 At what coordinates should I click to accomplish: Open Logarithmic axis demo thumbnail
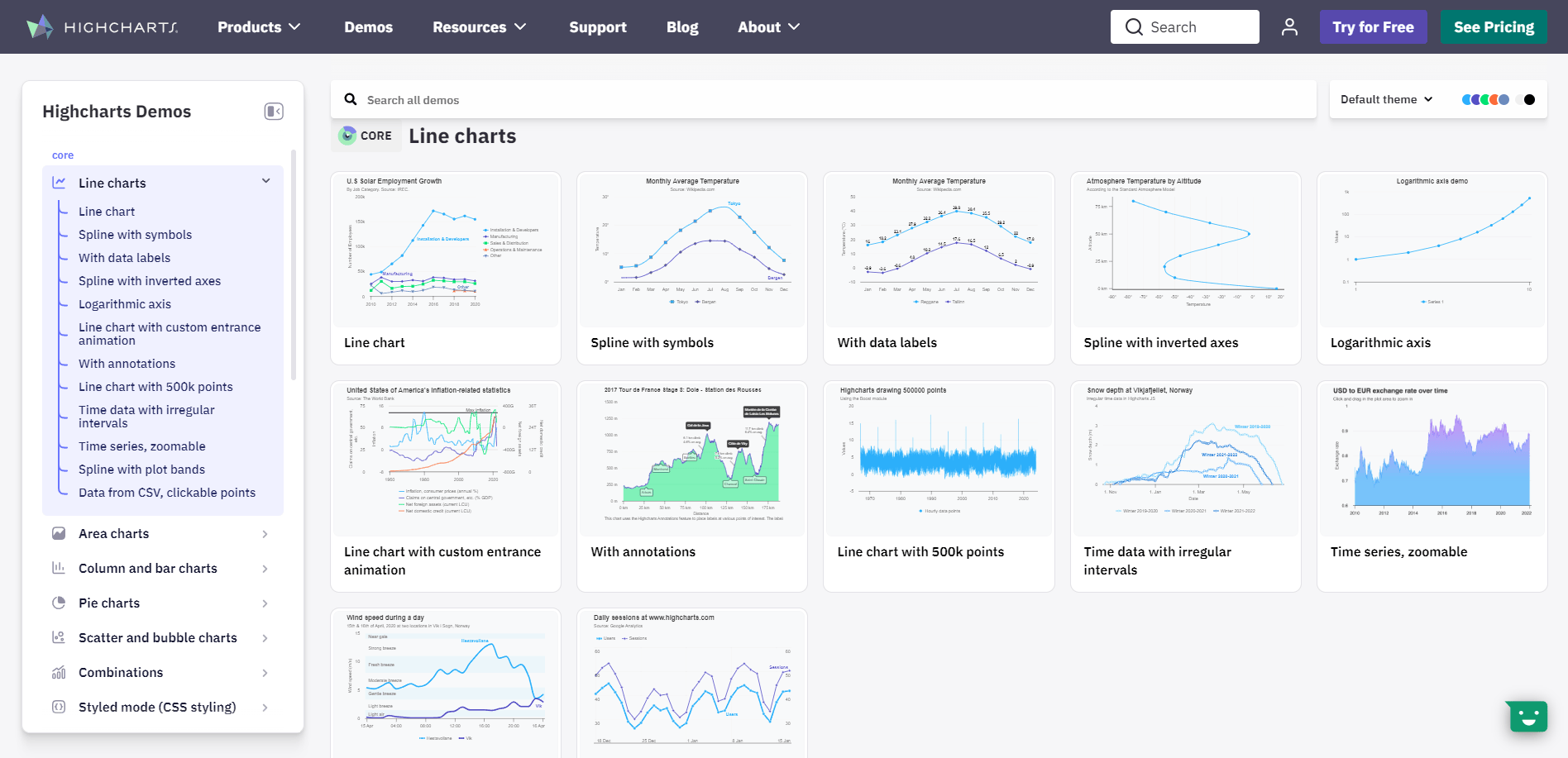coord(1432,250)
